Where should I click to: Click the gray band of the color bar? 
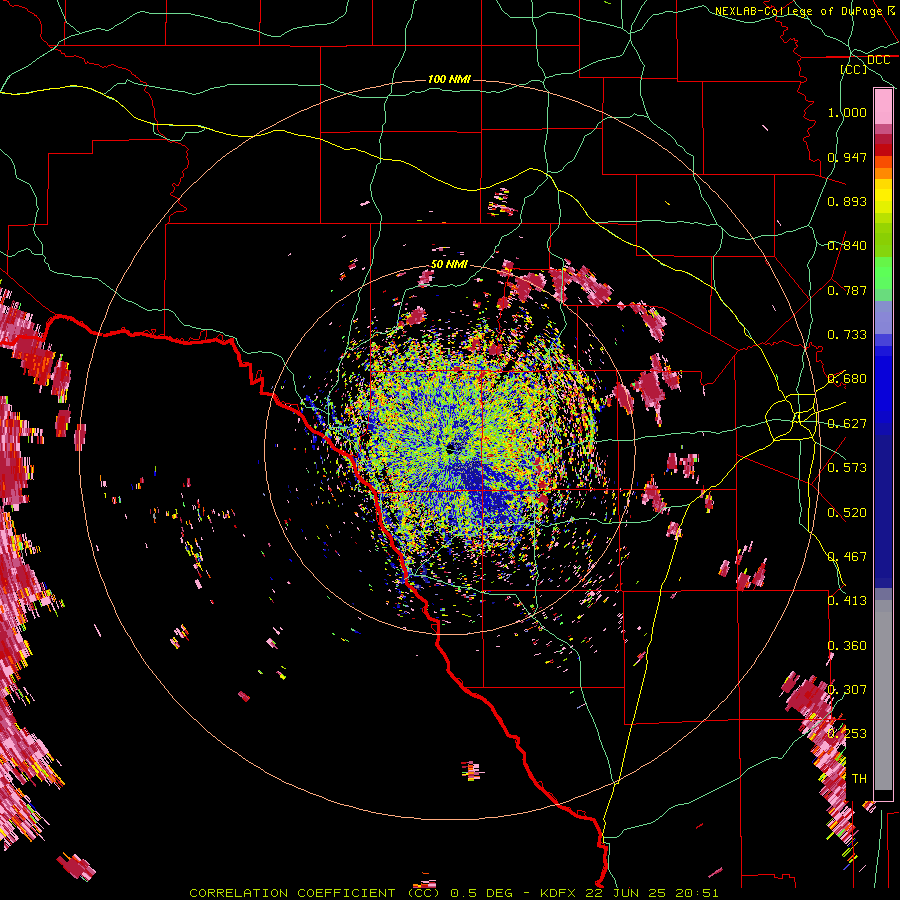(883, 695)
